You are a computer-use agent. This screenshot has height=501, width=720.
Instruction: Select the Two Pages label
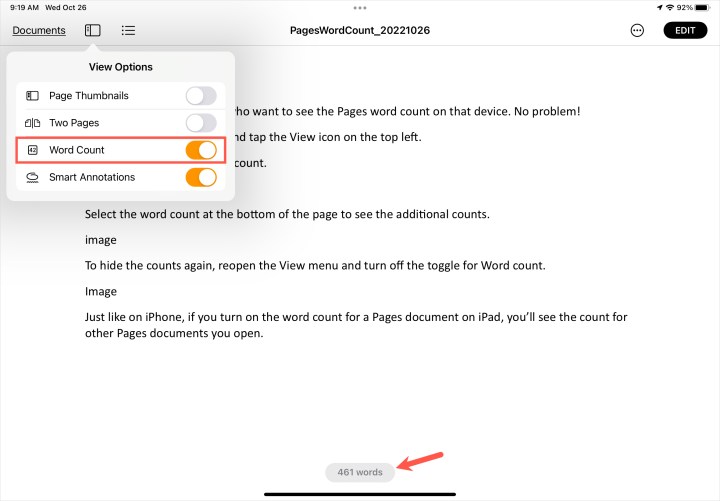pyautogui.click(x=74, y=123)
